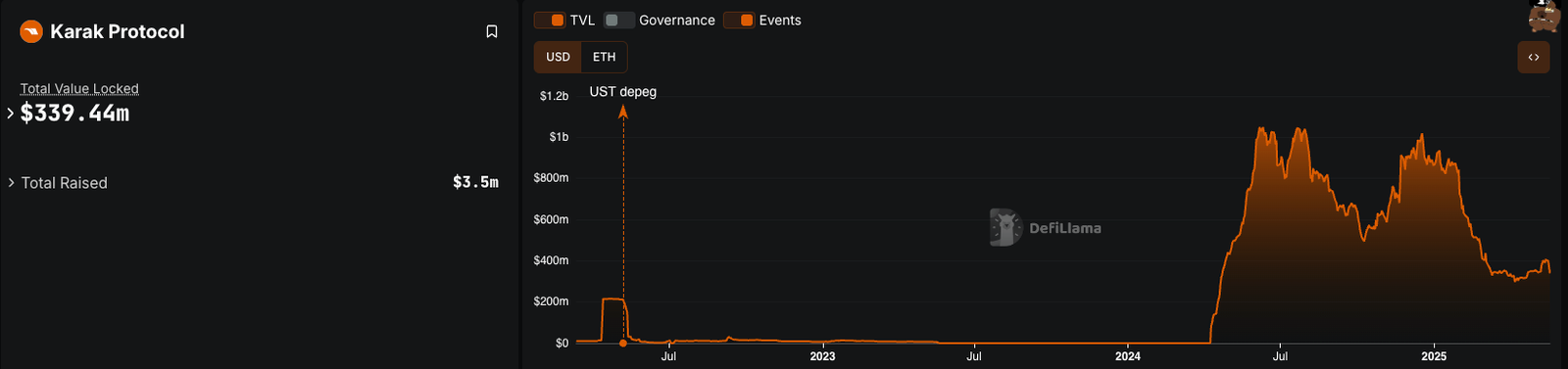Screen dimensions: 1568x369
Task: Click the $3.5m total raised amount
Action: coord(475,182)
